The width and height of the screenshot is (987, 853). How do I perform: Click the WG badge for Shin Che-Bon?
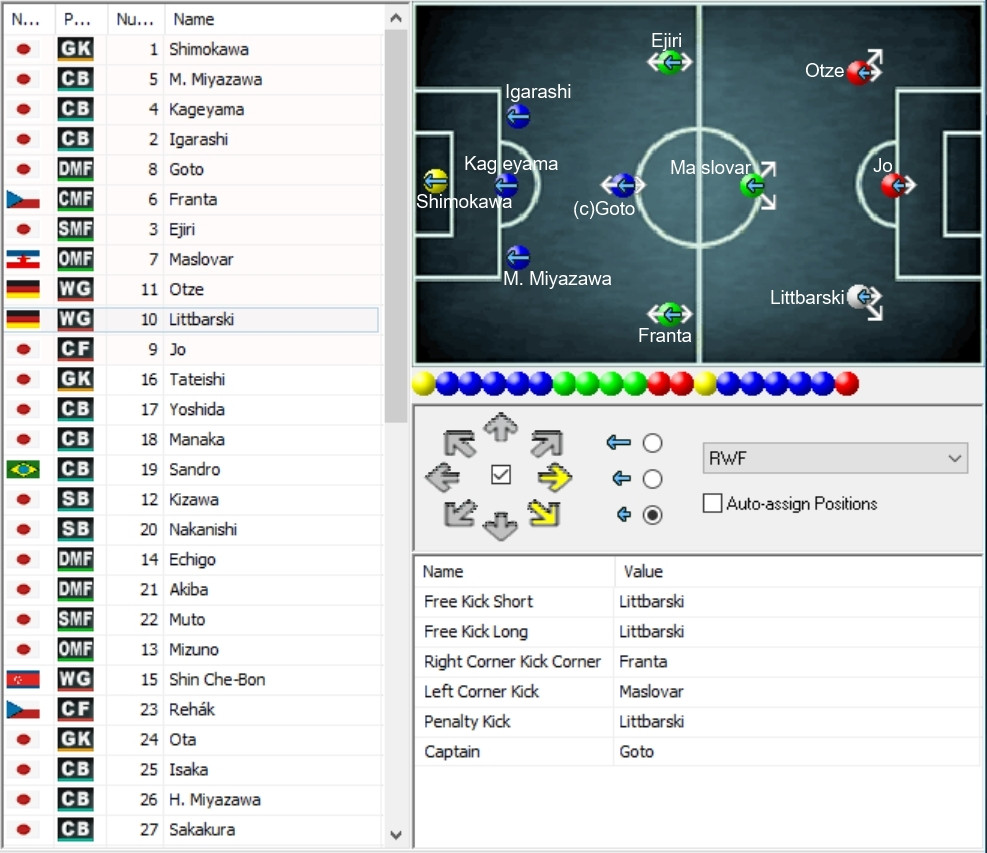[76, 679]
